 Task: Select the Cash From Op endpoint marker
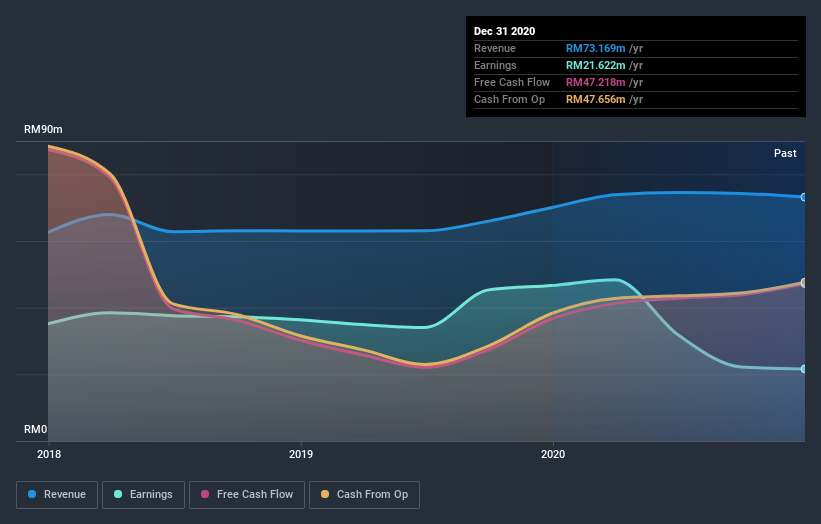[804, 283]
